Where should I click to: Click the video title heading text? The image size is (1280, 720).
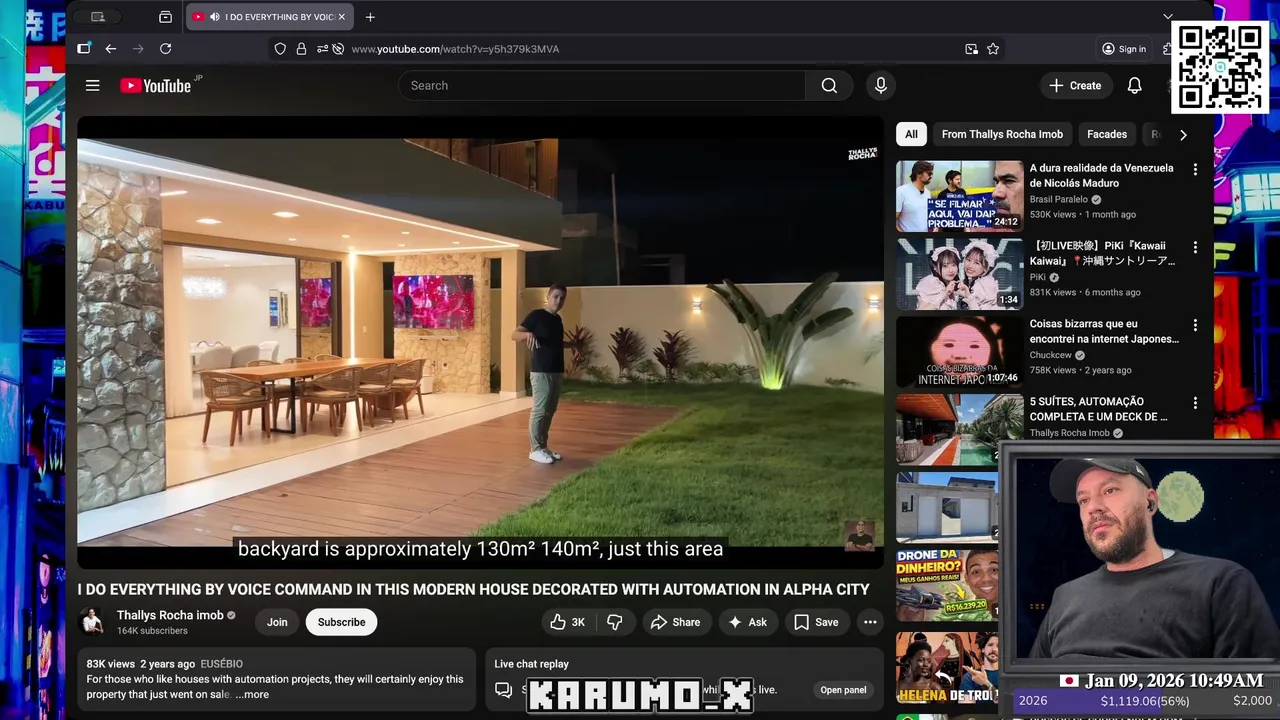click(474, 590)
